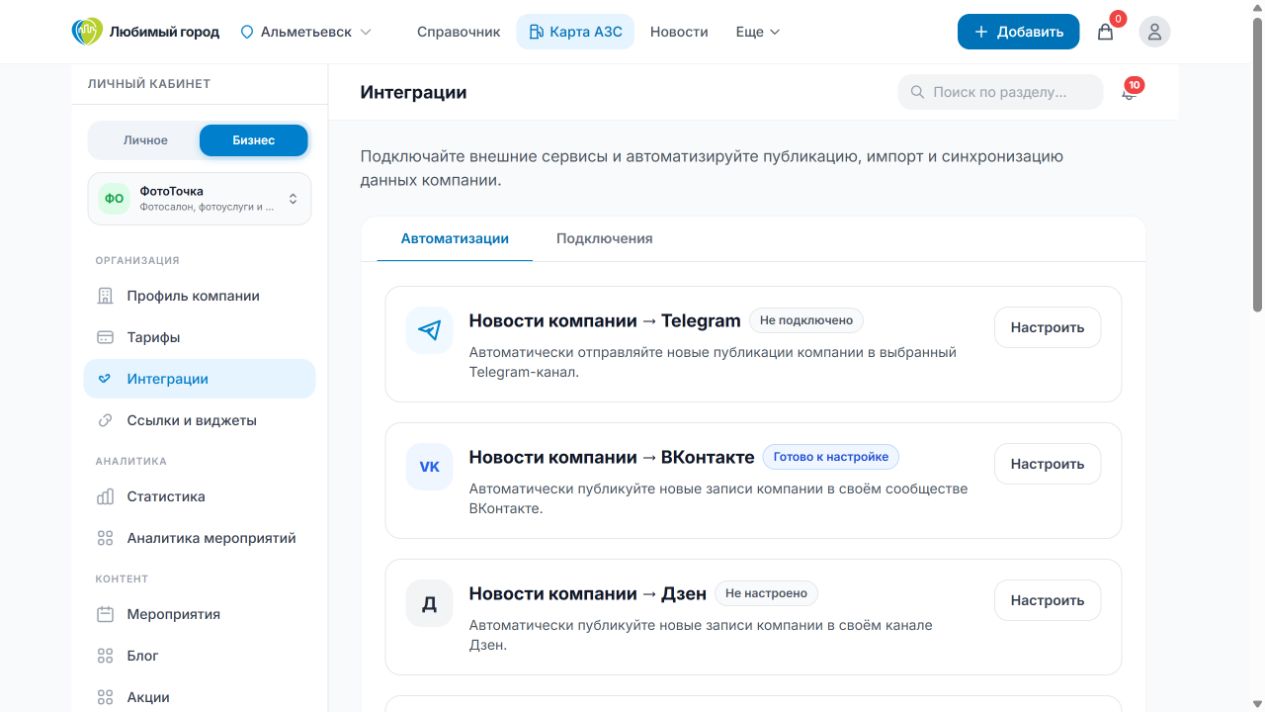1265x712 pixels.
Task: Open Карта АЗС in top navigation
Action: pyautogui.click(x=575, y=32)
